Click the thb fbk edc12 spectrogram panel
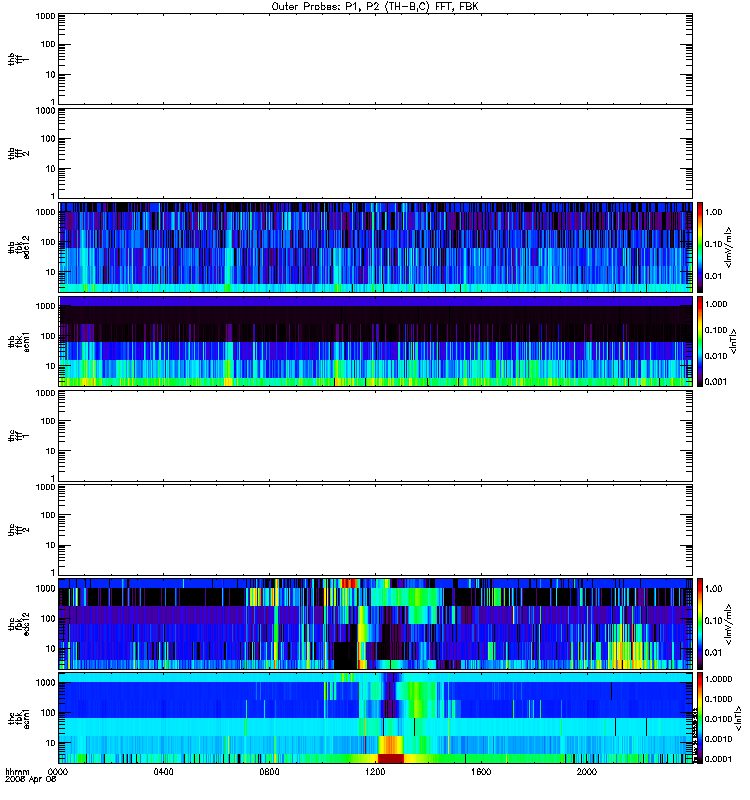 click(x=376, y=247)
